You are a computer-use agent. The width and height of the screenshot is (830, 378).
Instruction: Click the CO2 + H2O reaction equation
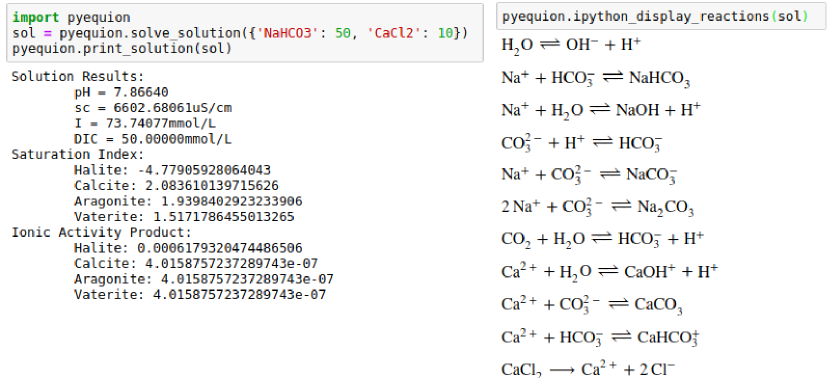[602, 239]
